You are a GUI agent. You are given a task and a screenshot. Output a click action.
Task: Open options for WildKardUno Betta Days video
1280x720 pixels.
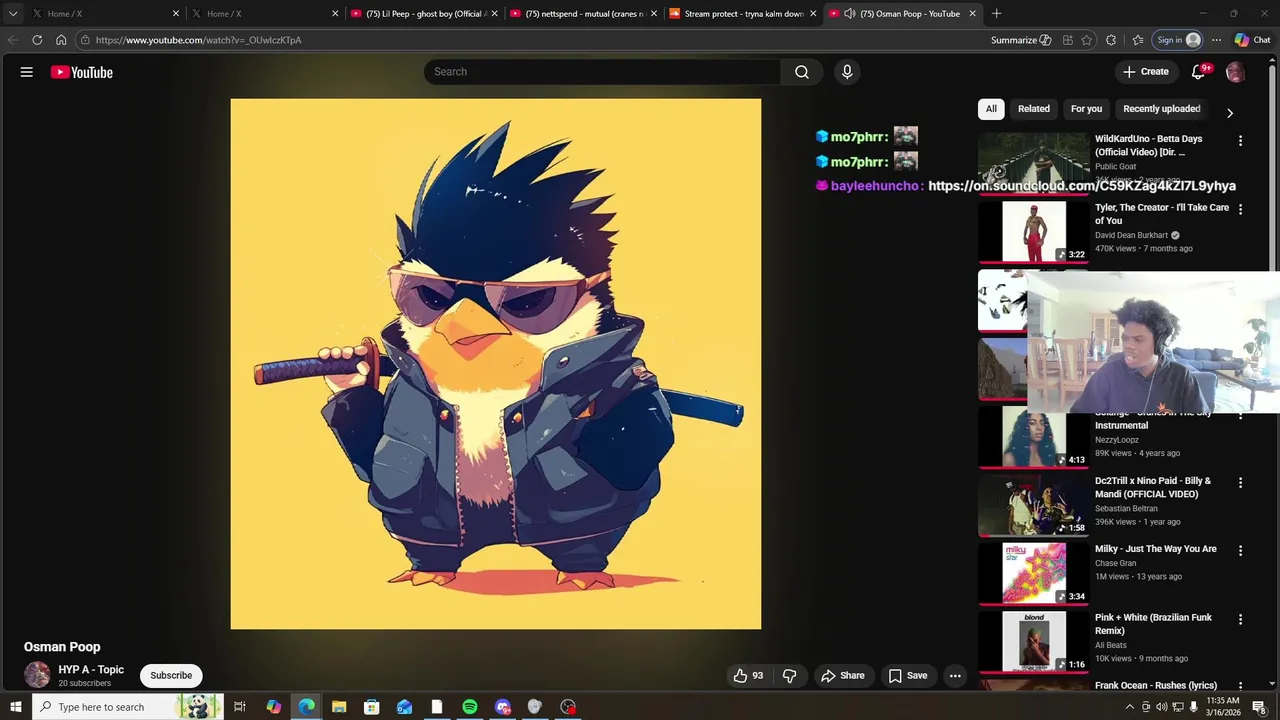point(1241,141)
